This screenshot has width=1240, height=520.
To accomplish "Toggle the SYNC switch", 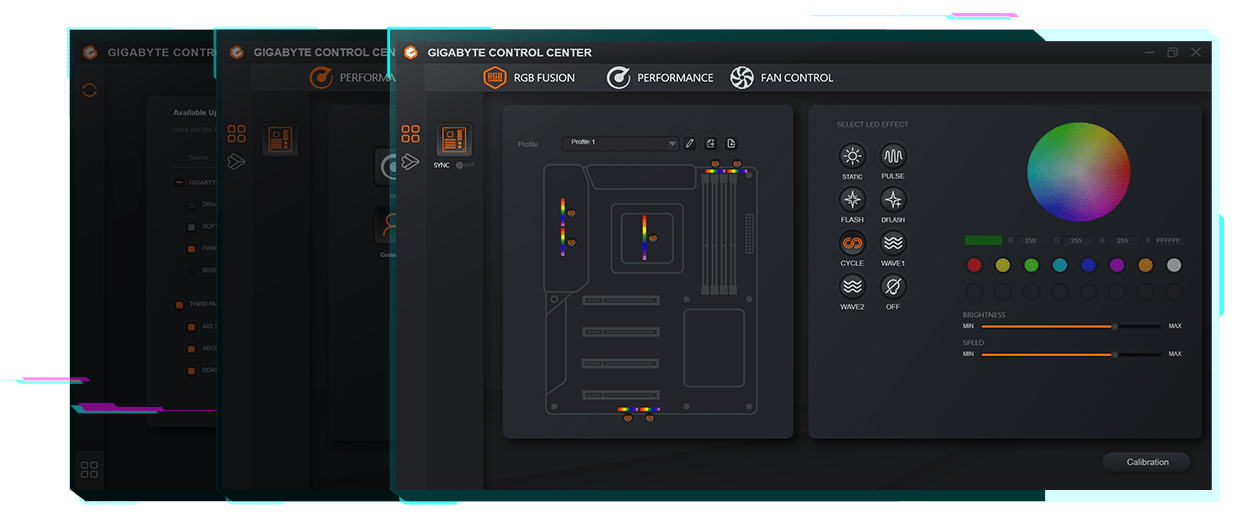I will (463, 165).
